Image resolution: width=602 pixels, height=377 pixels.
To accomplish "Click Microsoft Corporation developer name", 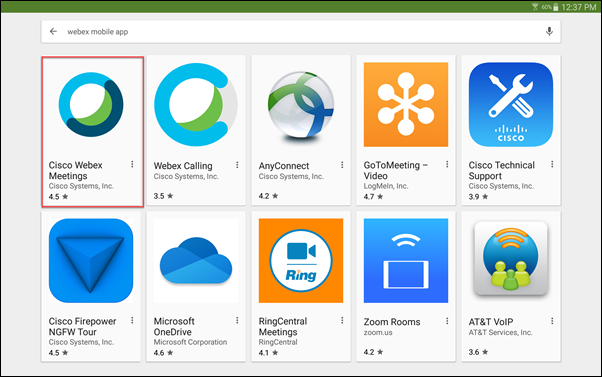I will 190,342.
